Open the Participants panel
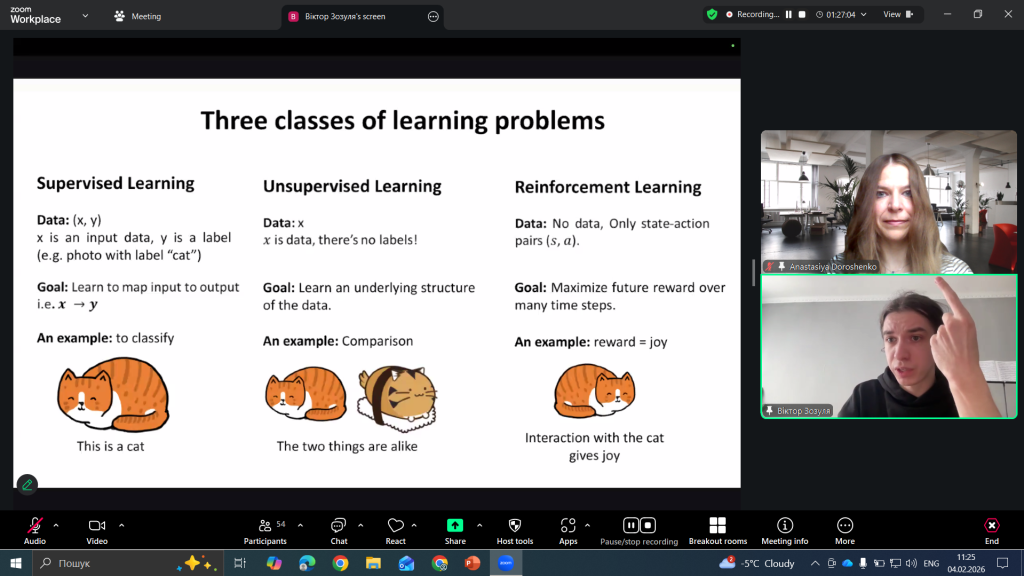This screenshot has width=1024, height=576. click(265, 526)
